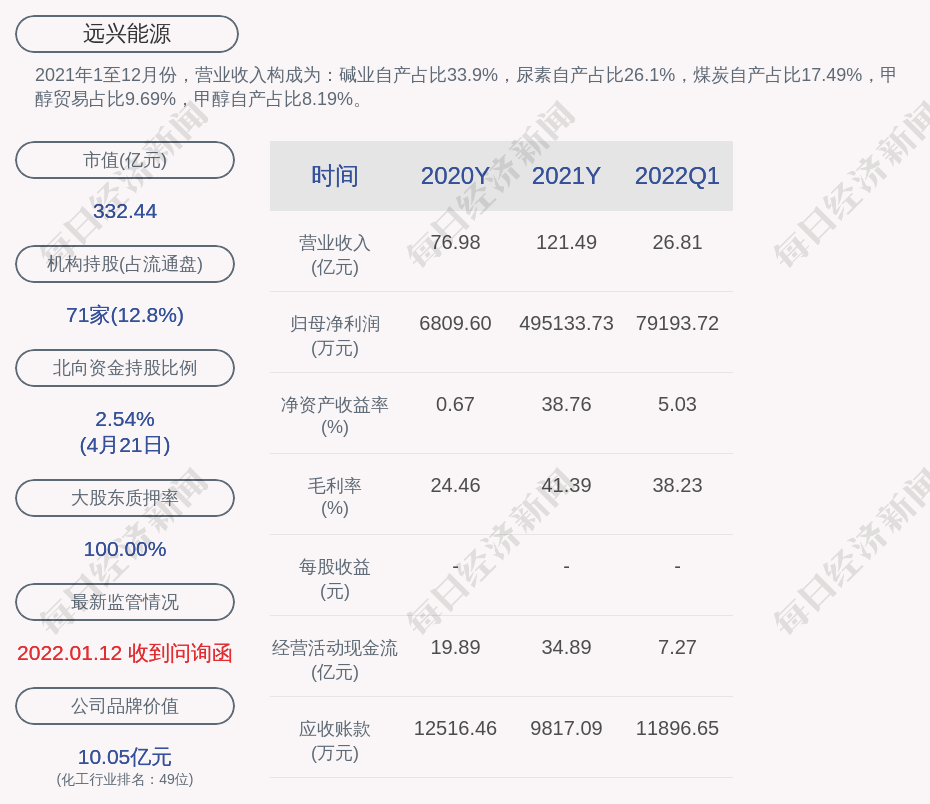Click the ROE value 38.76

[x=566, y=404]
